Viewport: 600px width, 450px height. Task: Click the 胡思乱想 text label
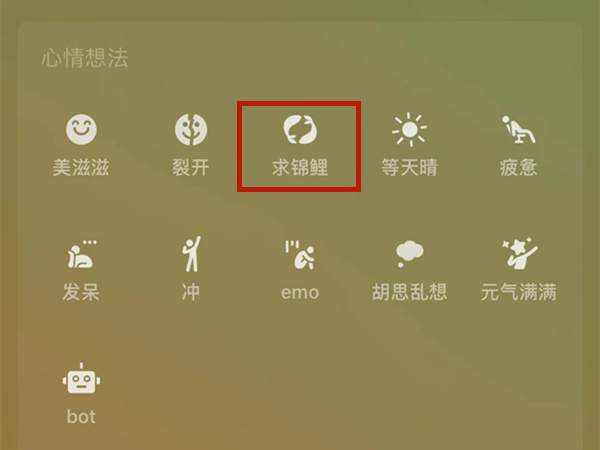tap(409, 292)
